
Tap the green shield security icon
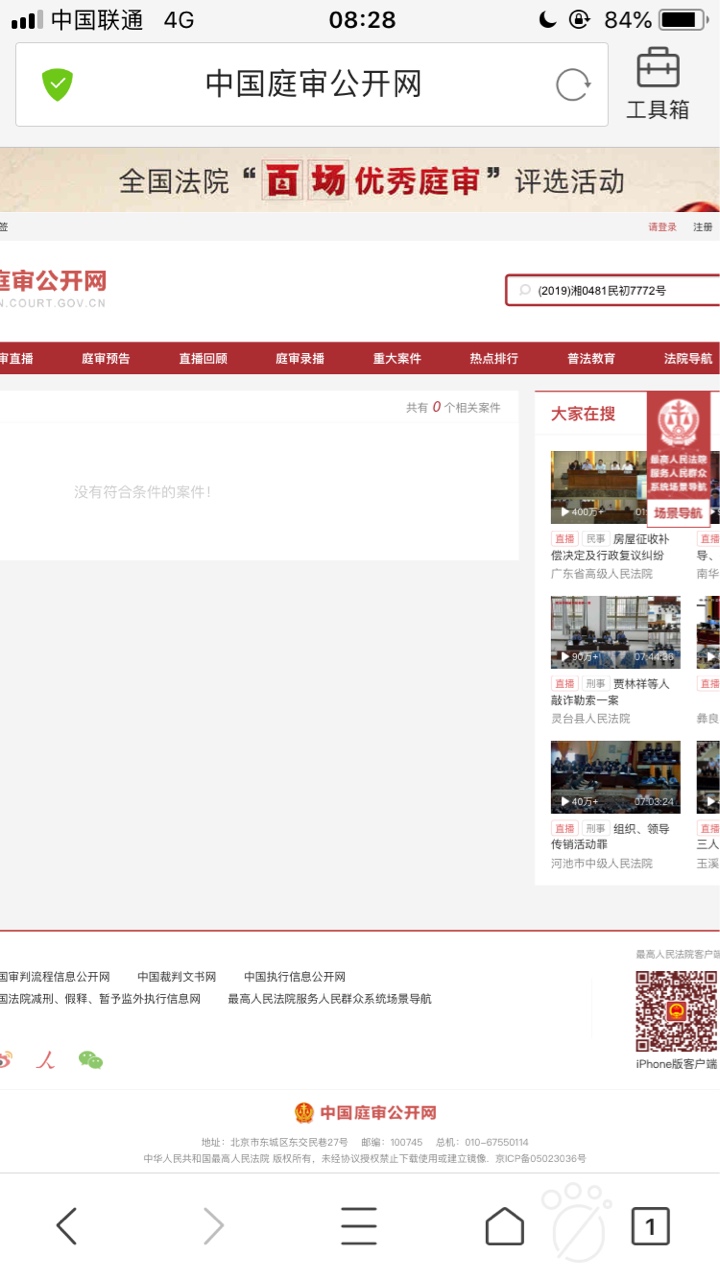point(57,85)
